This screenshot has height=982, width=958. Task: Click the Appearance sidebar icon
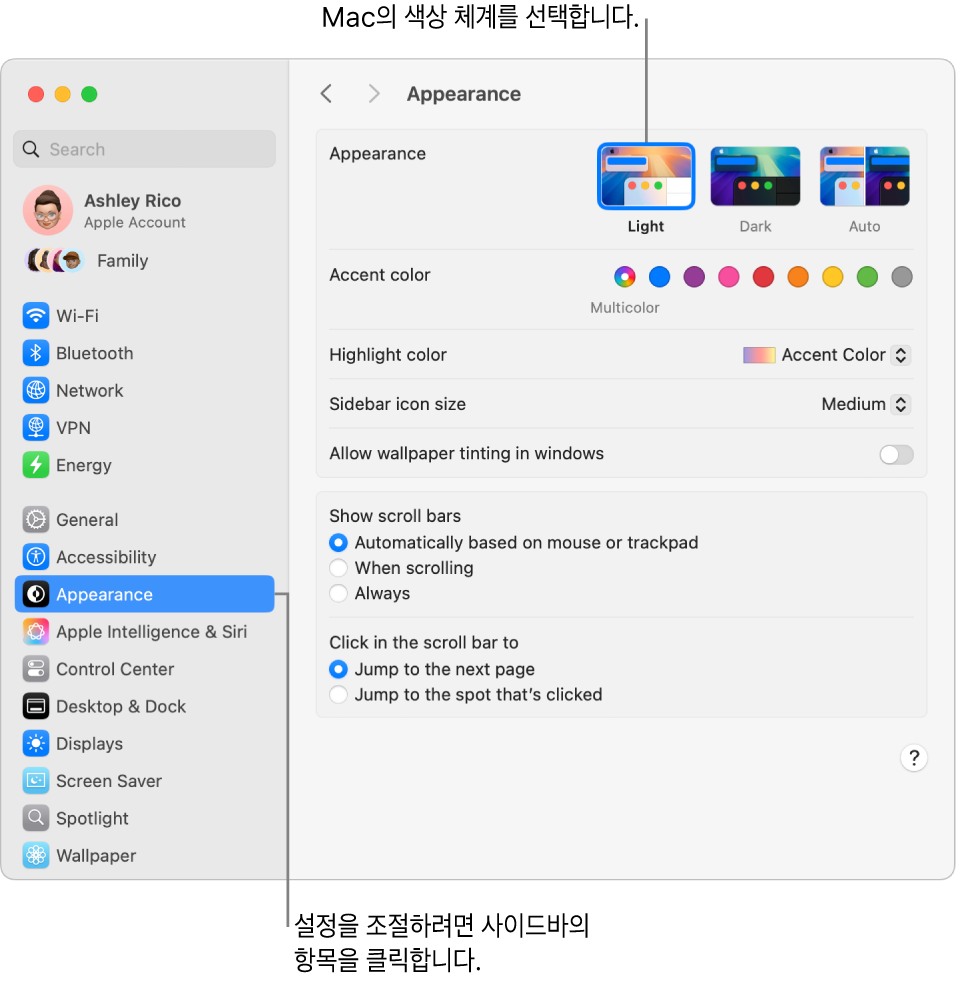pos(36,594)
